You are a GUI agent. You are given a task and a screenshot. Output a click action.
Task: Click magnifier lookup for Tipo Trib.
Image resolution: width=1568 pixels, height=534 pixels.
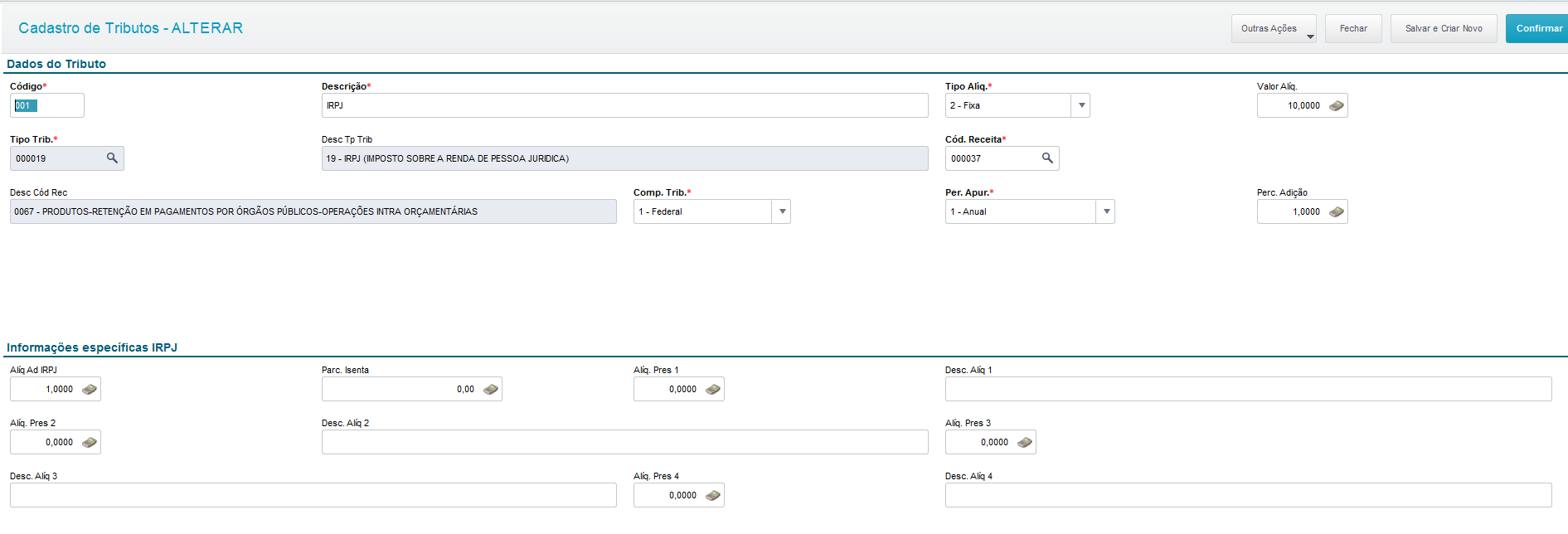(x=112, y=158)
